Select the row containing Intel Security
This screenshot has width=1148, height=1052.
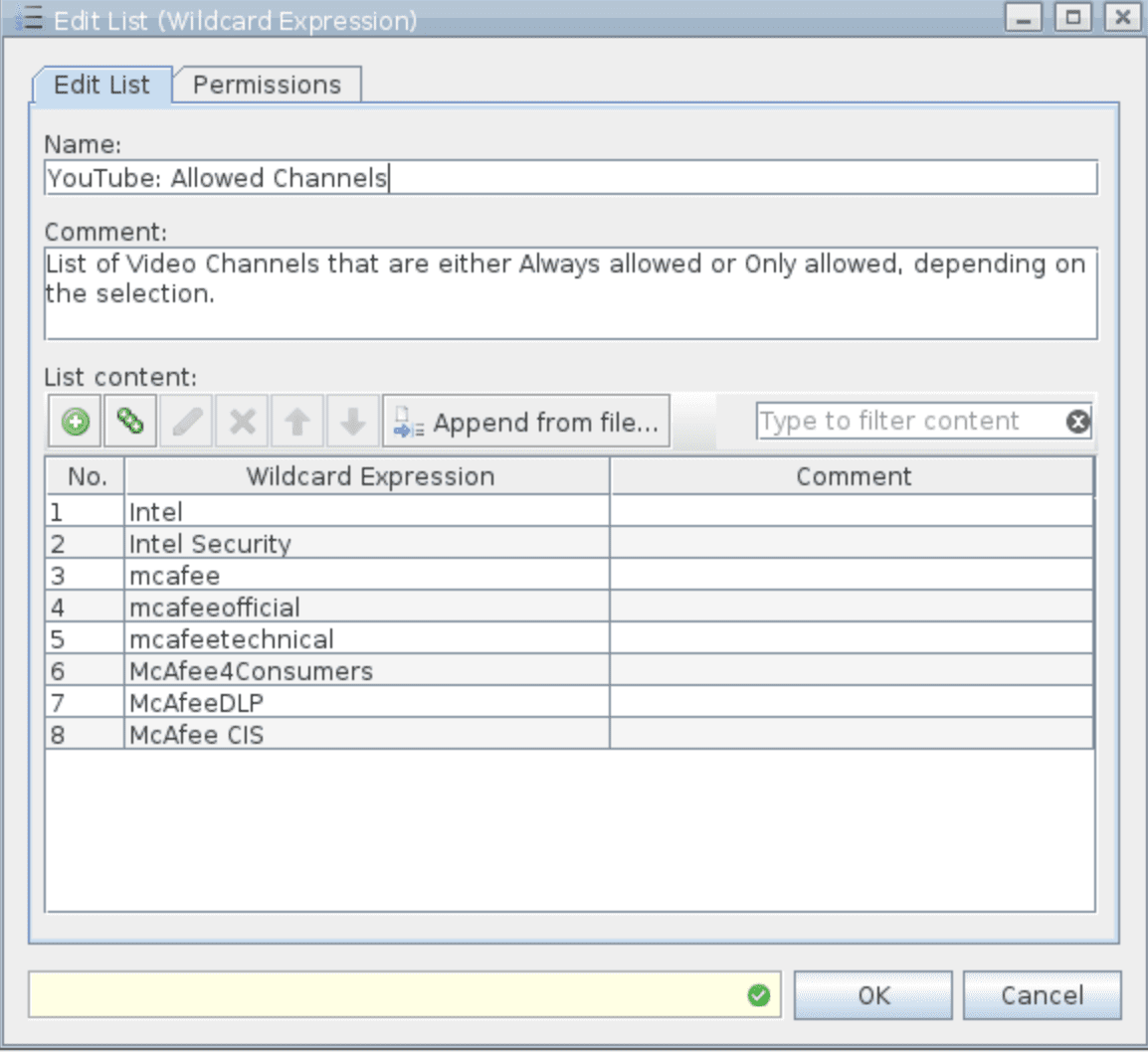[570, 544]
